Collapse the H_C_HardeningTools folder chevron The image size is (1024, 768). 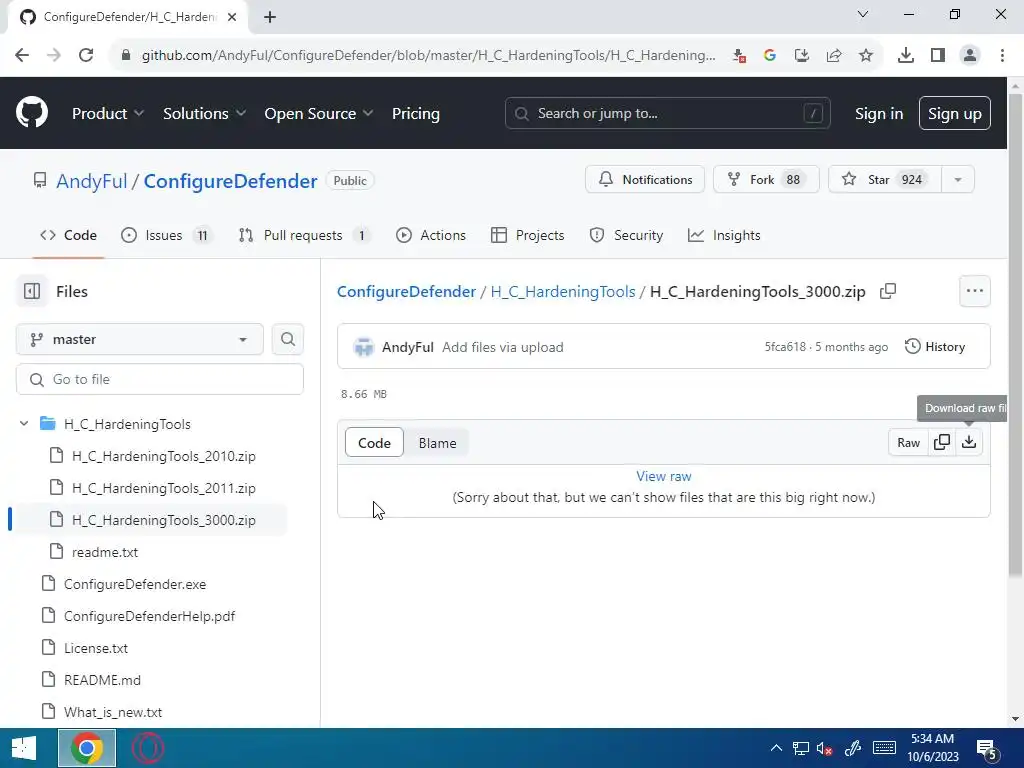coord(24,424)
